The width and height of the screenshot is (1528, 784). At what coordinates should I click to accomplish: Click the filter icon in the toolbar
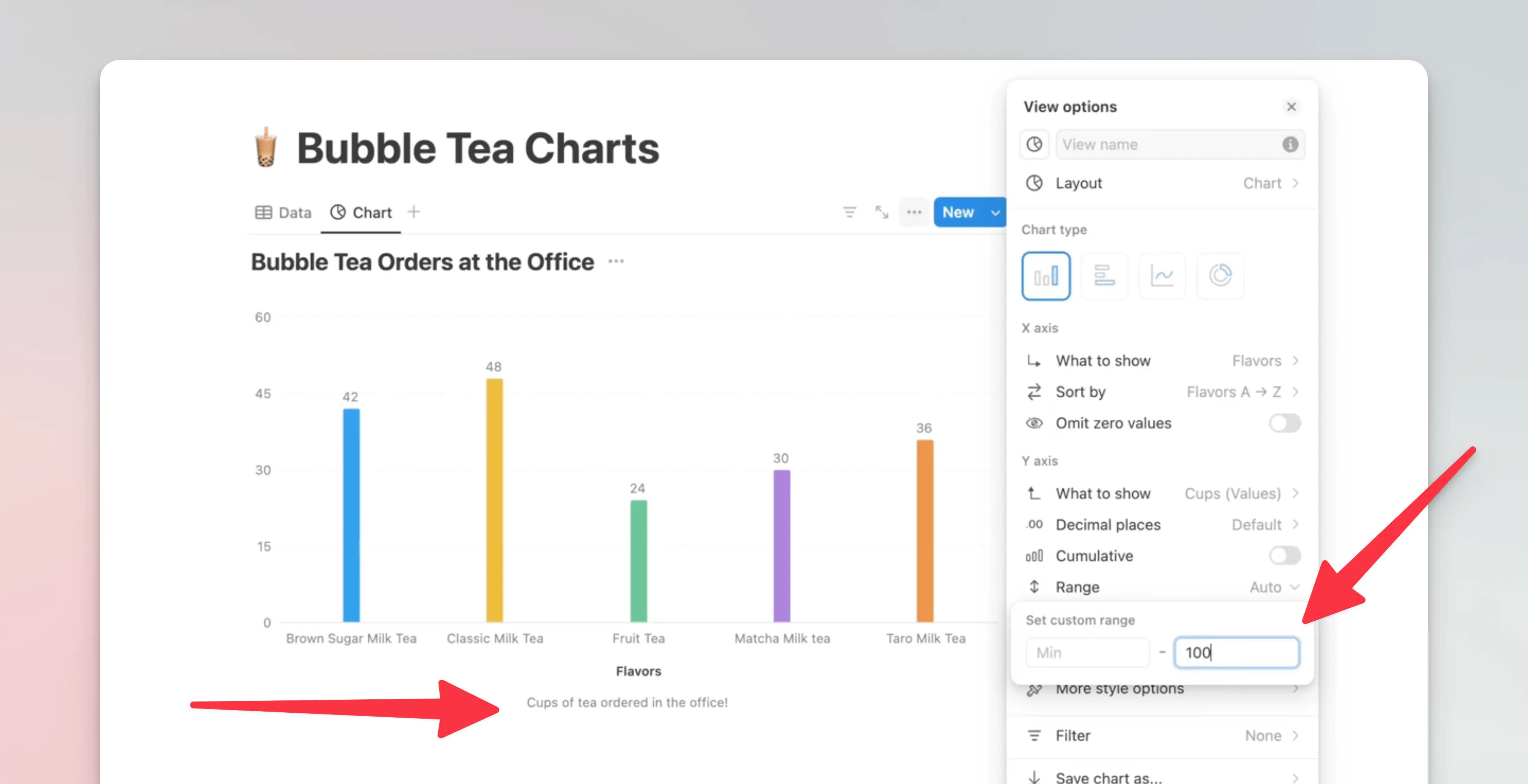pyautogui.click(x=849, y=212)
